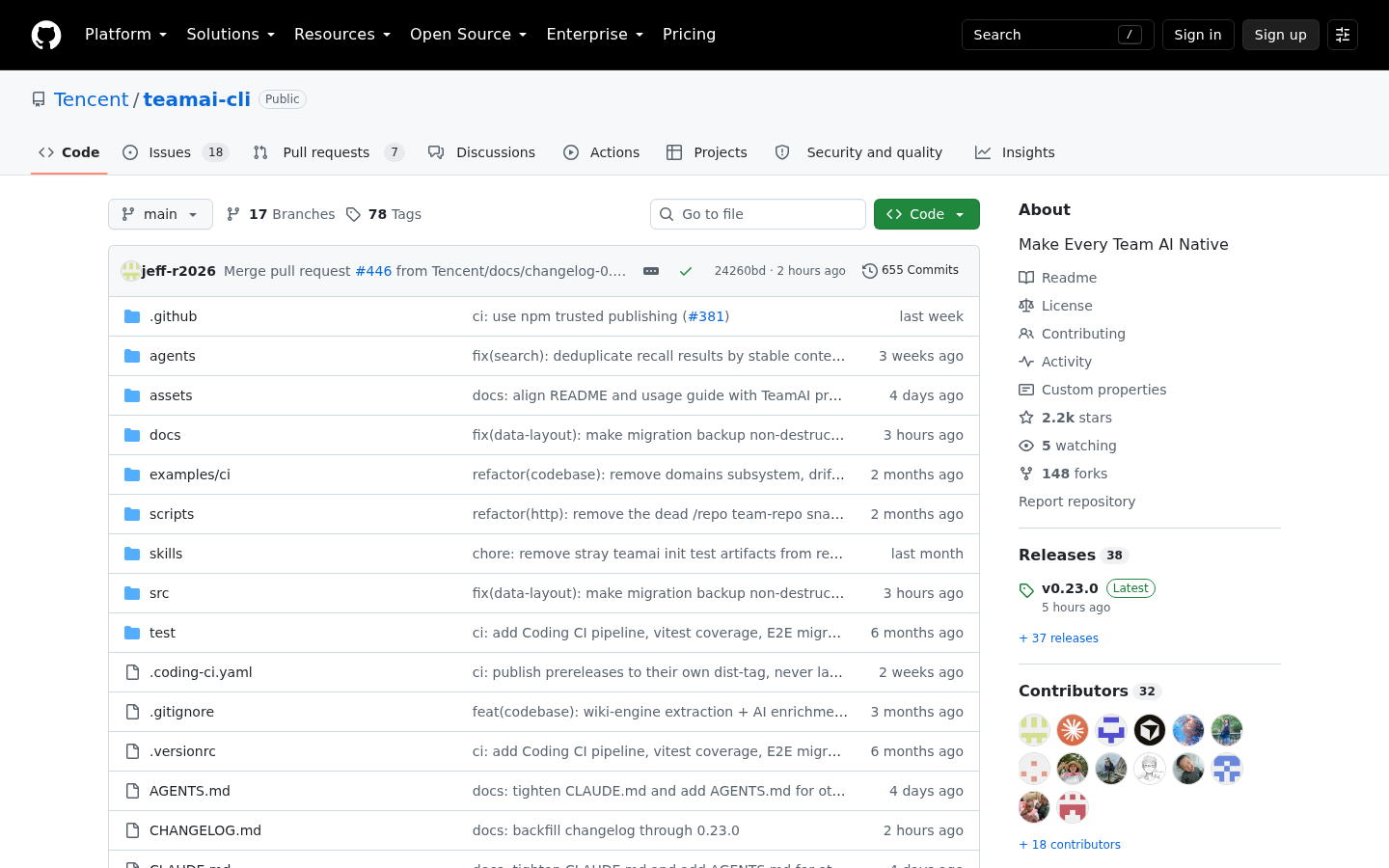Open the + 37 releases link
Viewport: 1389px width, 868px height.
(x=1058, y=638)
